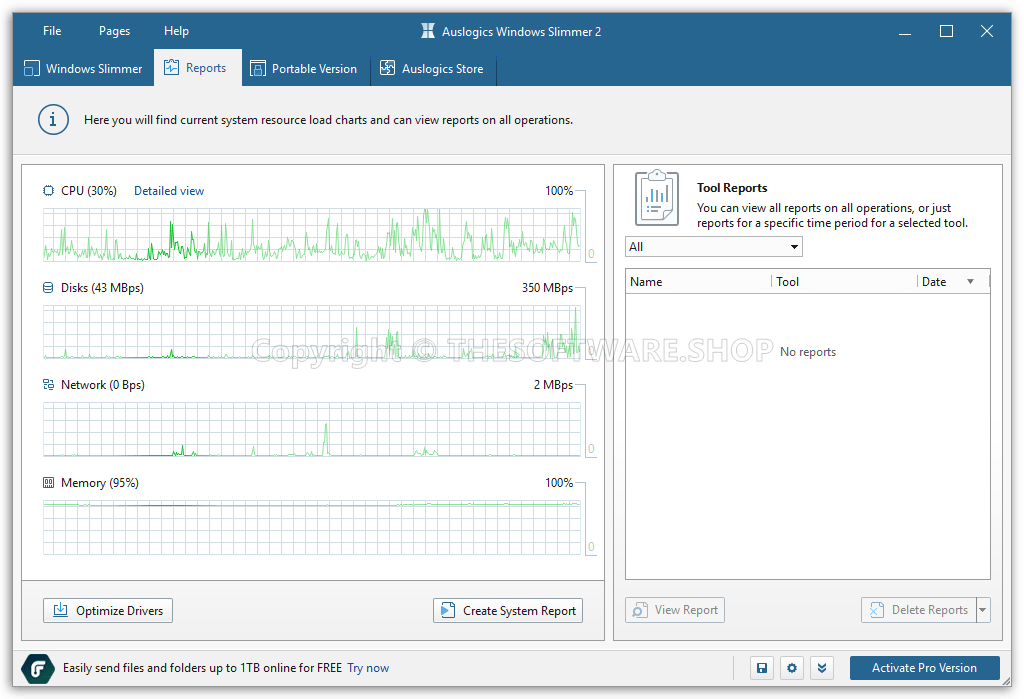Click the "CPU (30%)" label
Image resolution: width=1024 pixels, height=699 pixels.
click(x=89, y=191)
